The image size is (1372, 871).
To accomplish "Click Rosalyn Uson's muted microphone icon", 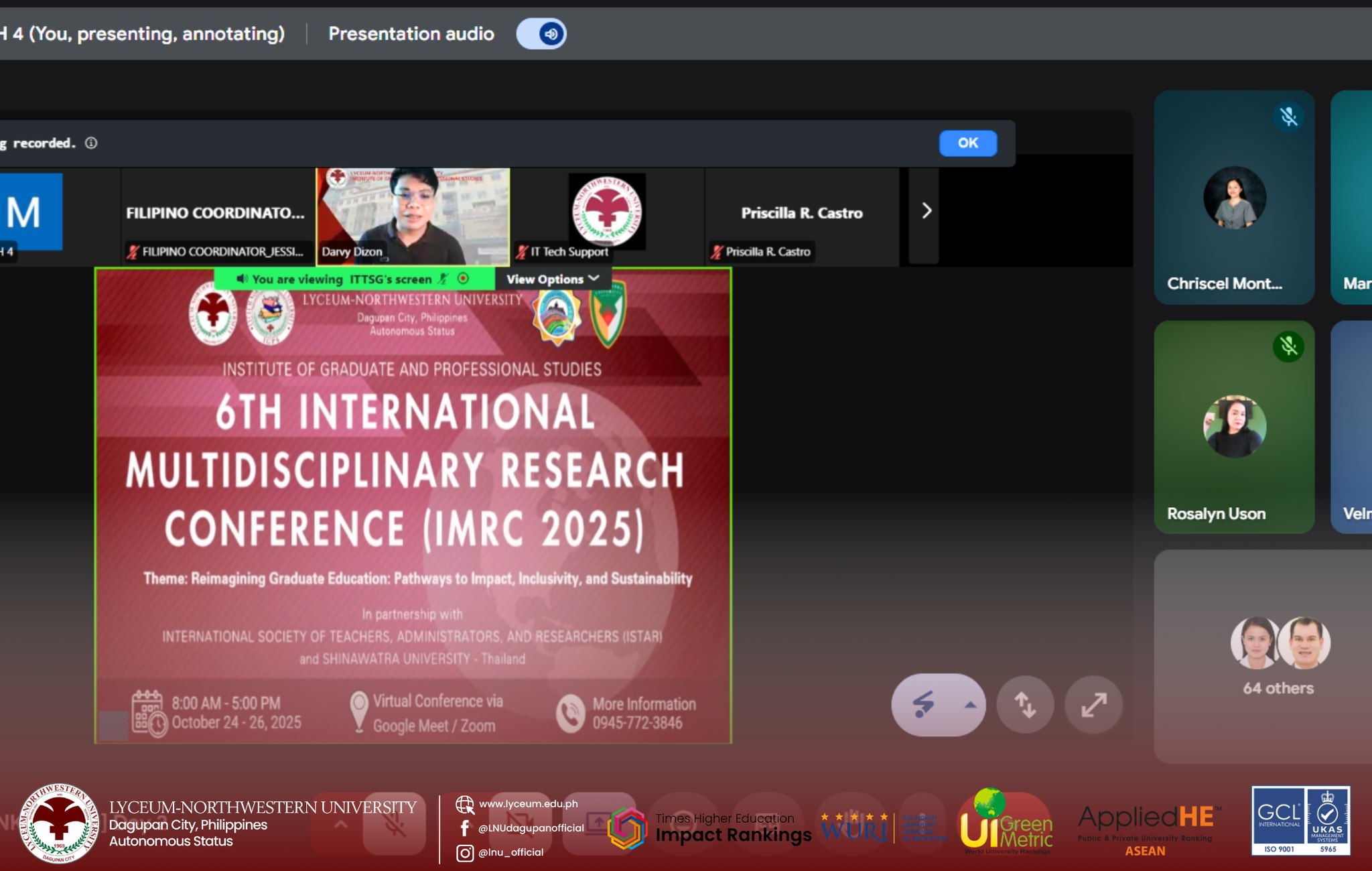I will pyautogui.click(x=1288, y=346).
